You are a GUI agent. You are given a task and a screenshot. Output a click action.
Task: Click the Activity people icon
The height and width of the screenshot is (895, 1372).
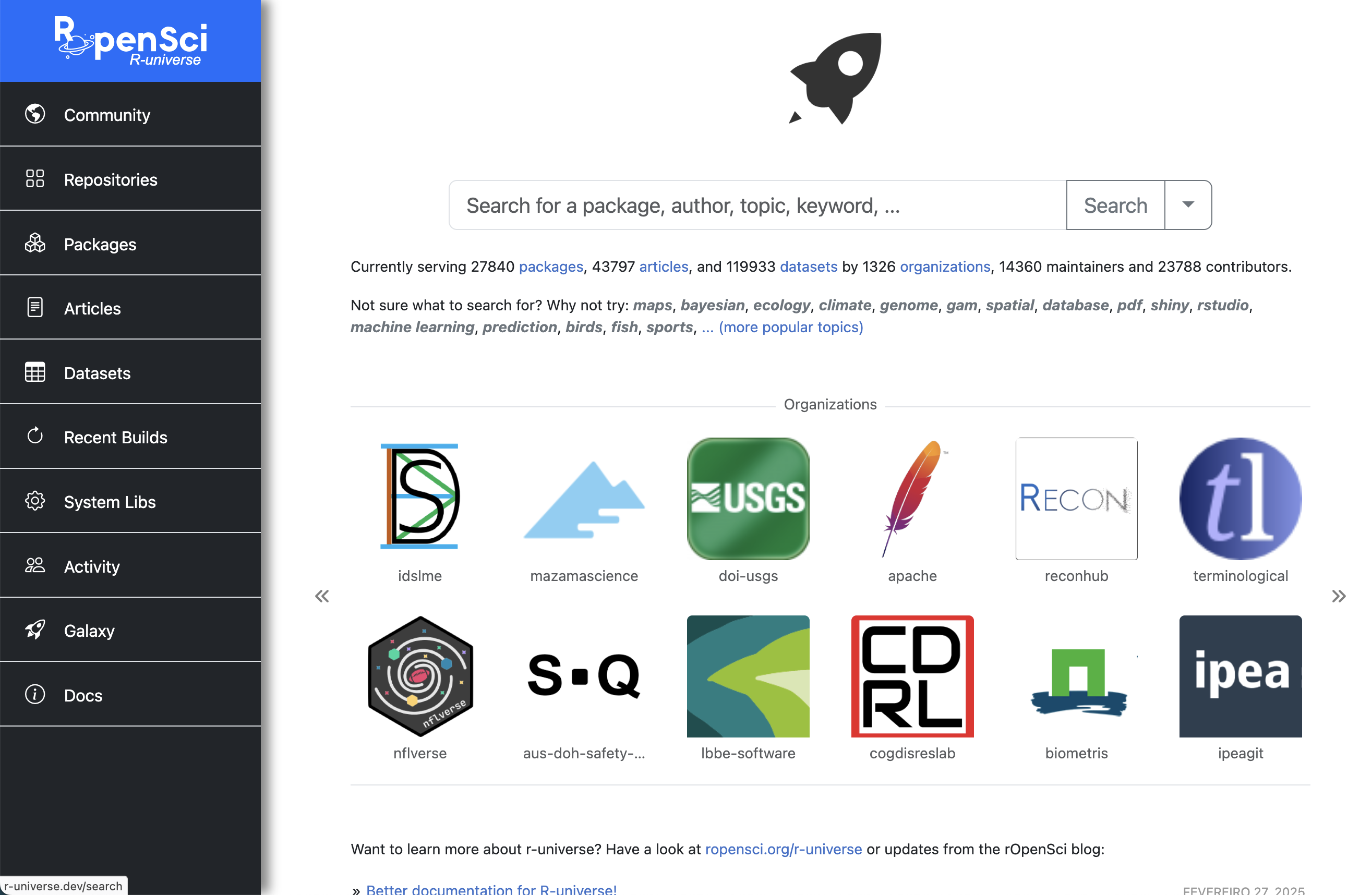pos(34,565)
